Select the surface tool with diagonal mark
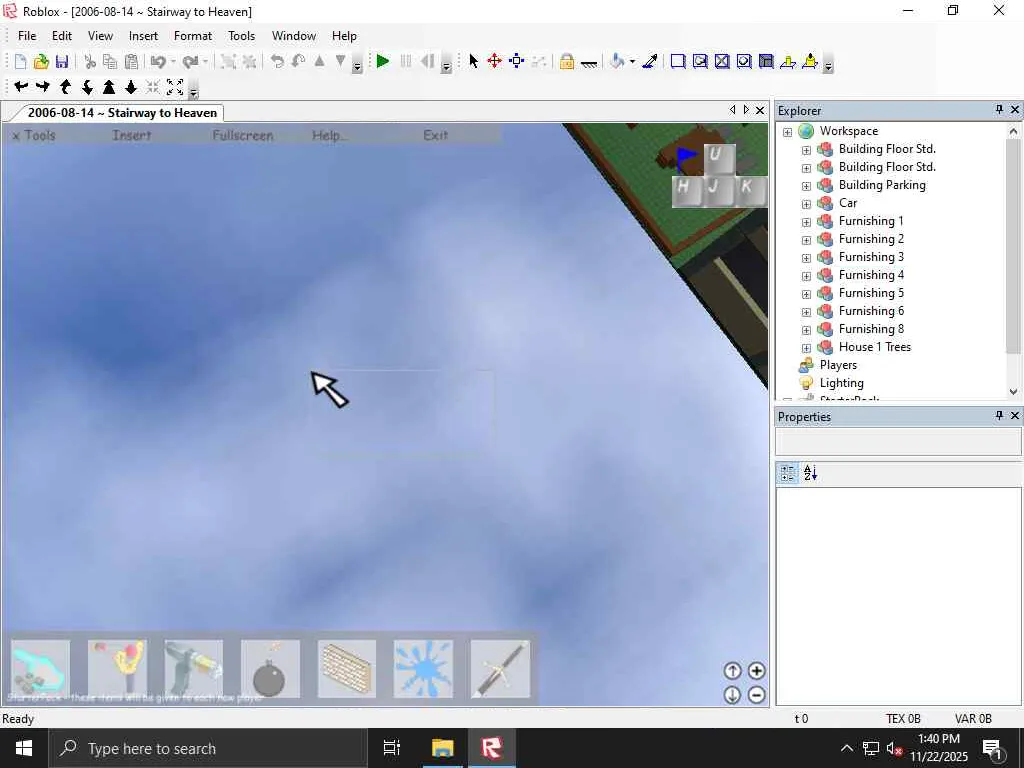Viewport: 1024px width, 768px height. [x=700, y=61]
